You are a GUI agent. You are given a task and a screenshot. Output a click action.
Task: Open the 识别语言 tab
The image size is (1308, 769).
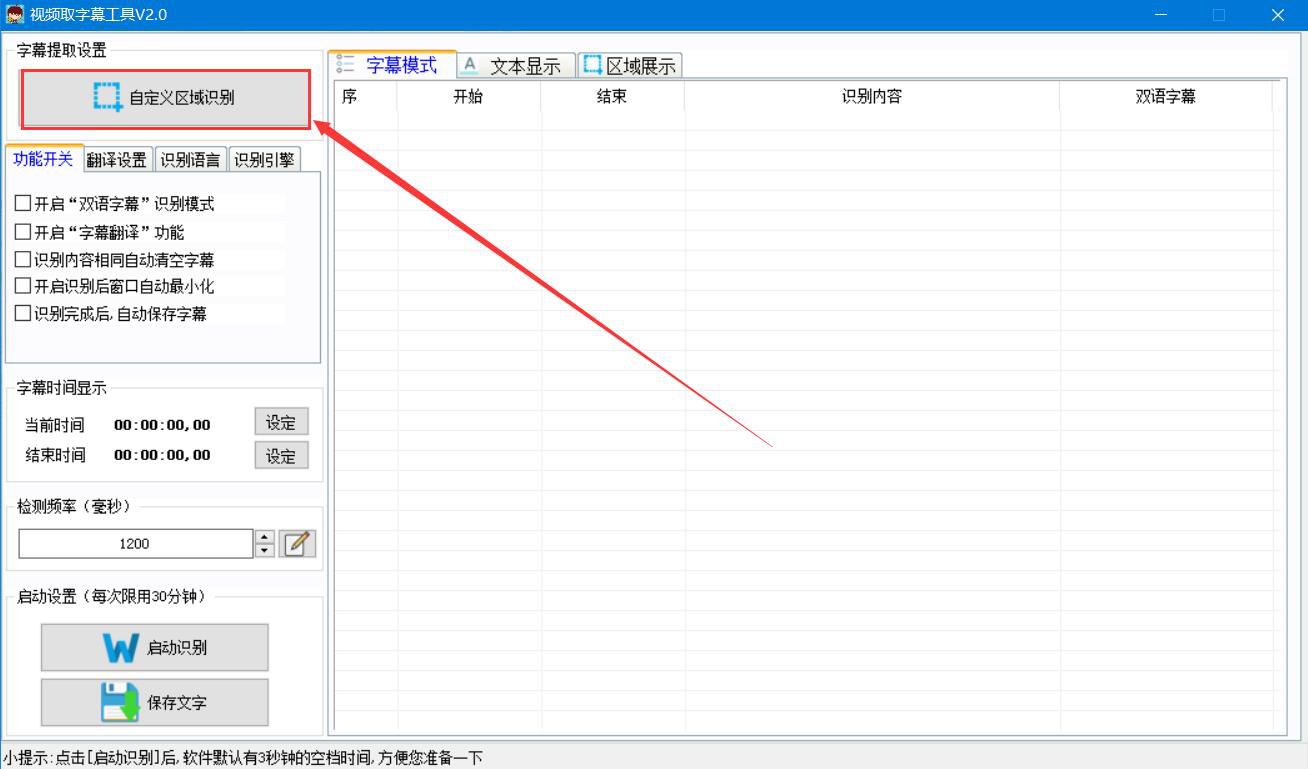[x=191, y=160]
